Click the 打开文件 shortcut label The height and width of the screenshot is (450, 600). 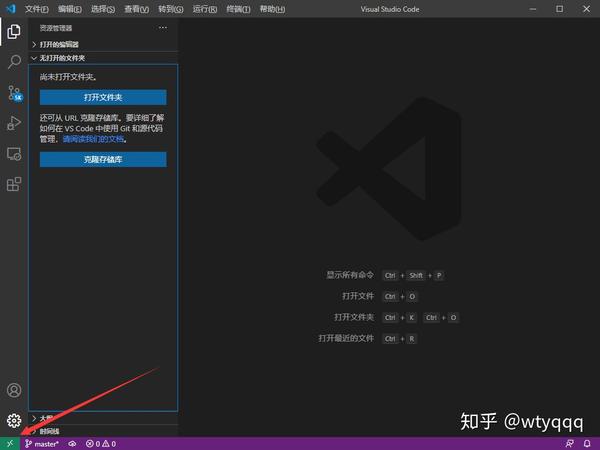click(358, 296)
